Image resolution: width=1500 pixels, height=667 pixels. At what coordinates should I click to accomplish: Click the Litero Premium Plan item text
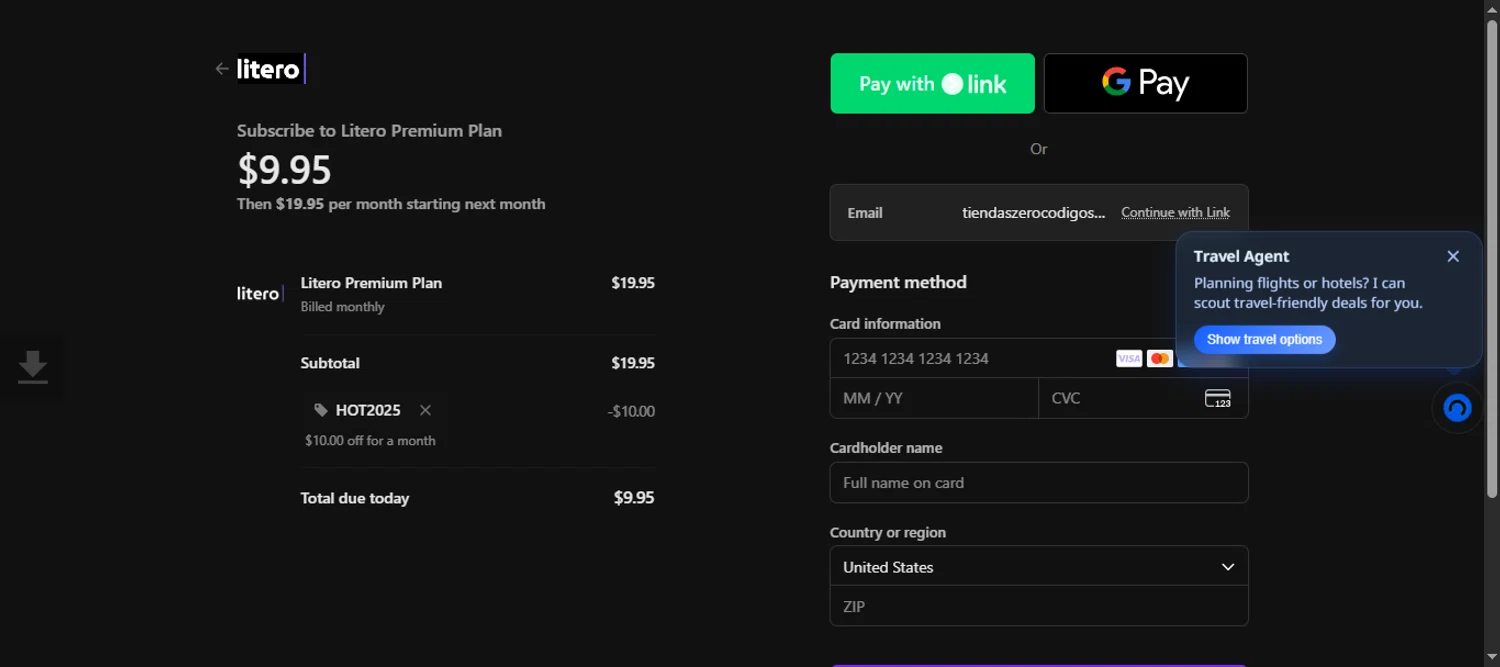371,283
